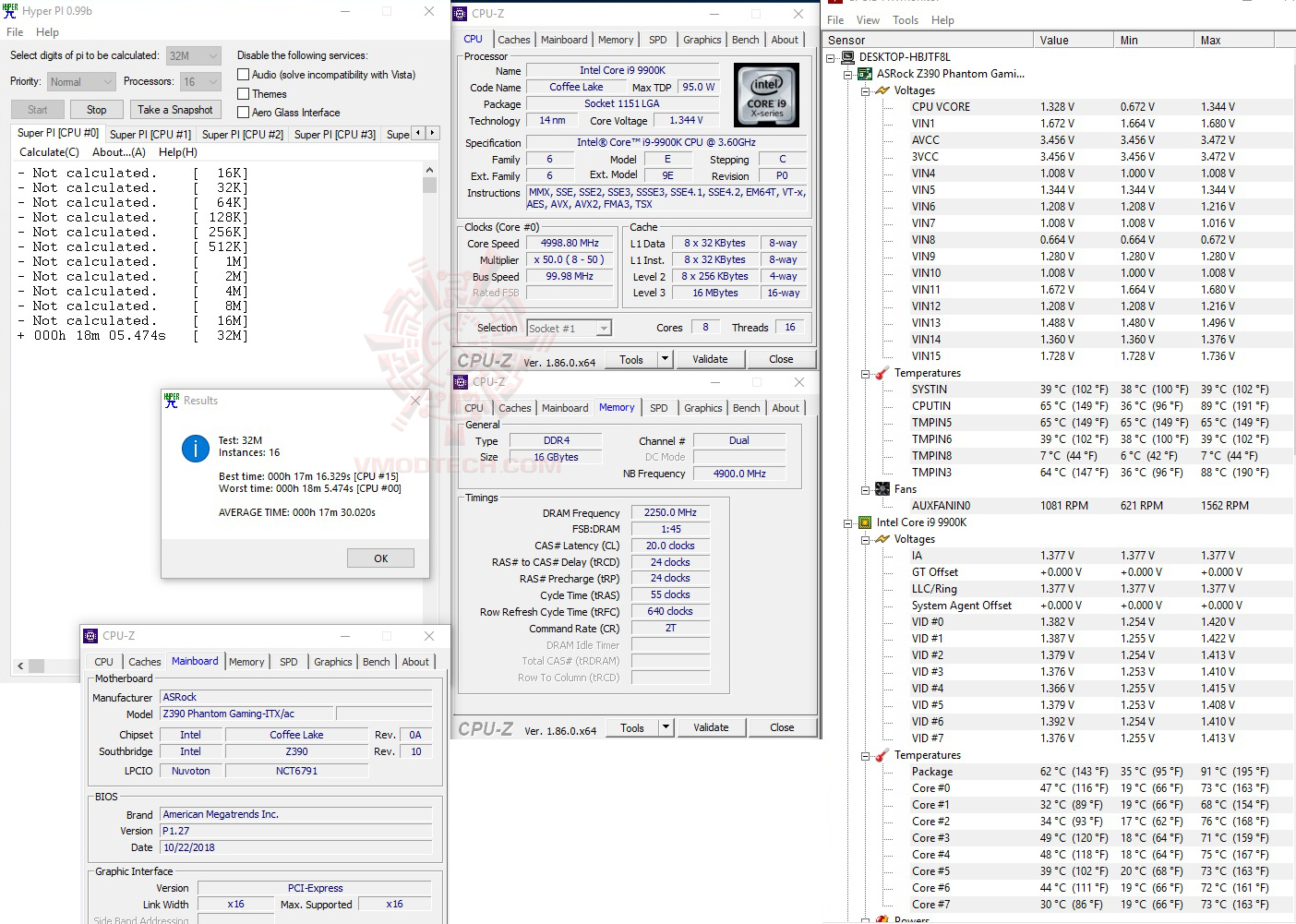
Task: Click the Socket 1151 LGA package field
Action: [622, 104]
